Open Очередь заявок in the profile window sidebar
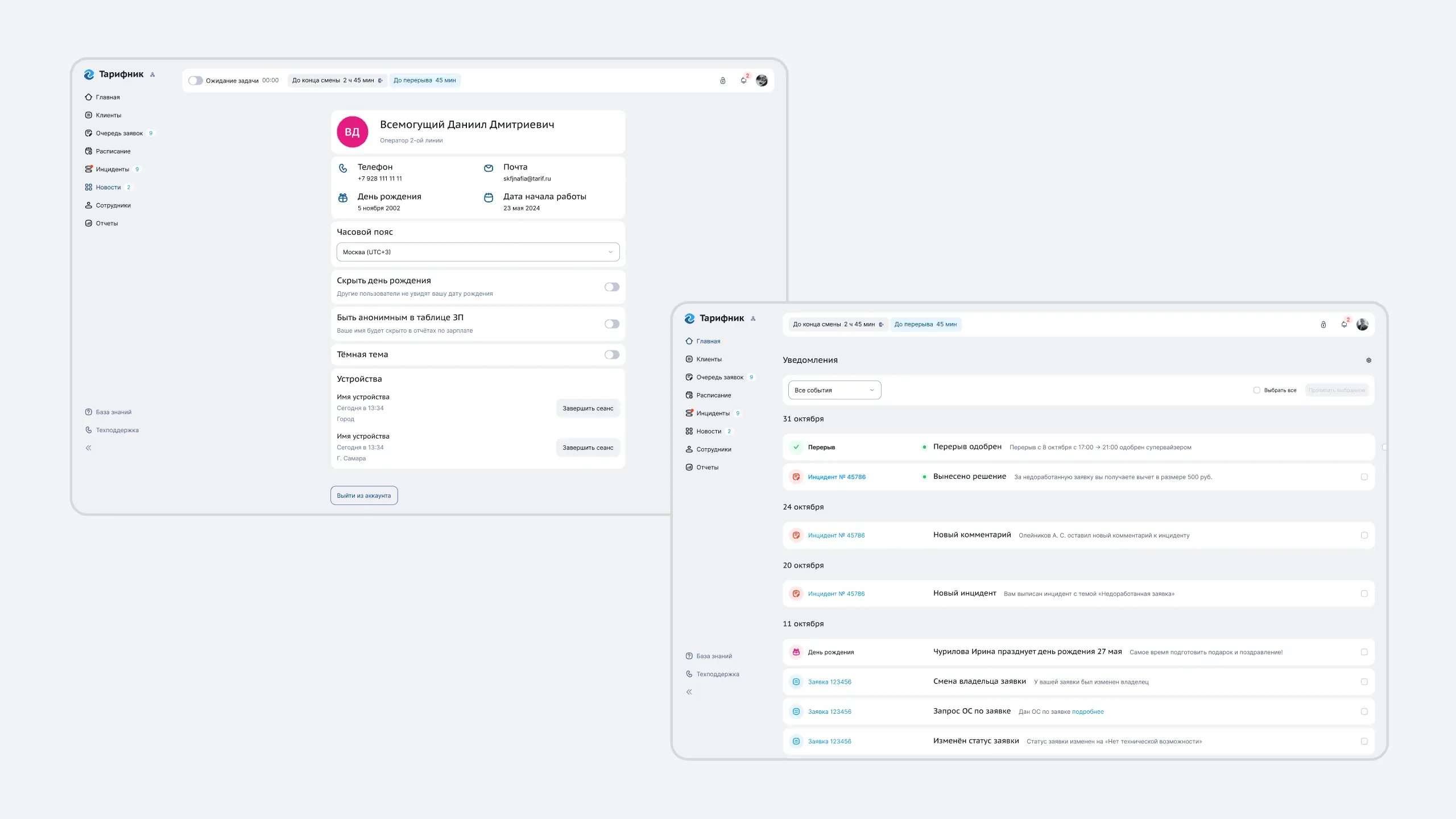 (x=119, y=134)
